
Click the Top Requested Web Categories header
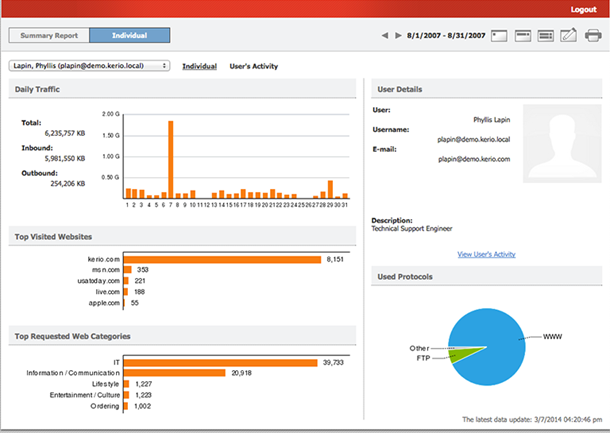point(182,336)
